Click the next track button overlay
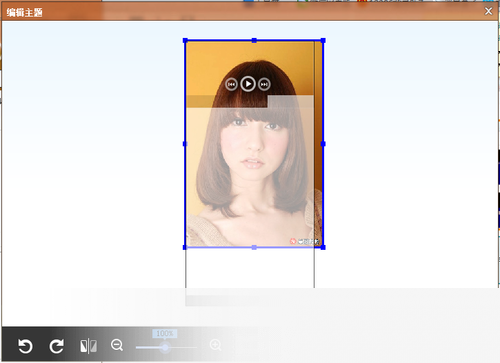This screenshot has width=500, height=363. click(264, 84)
